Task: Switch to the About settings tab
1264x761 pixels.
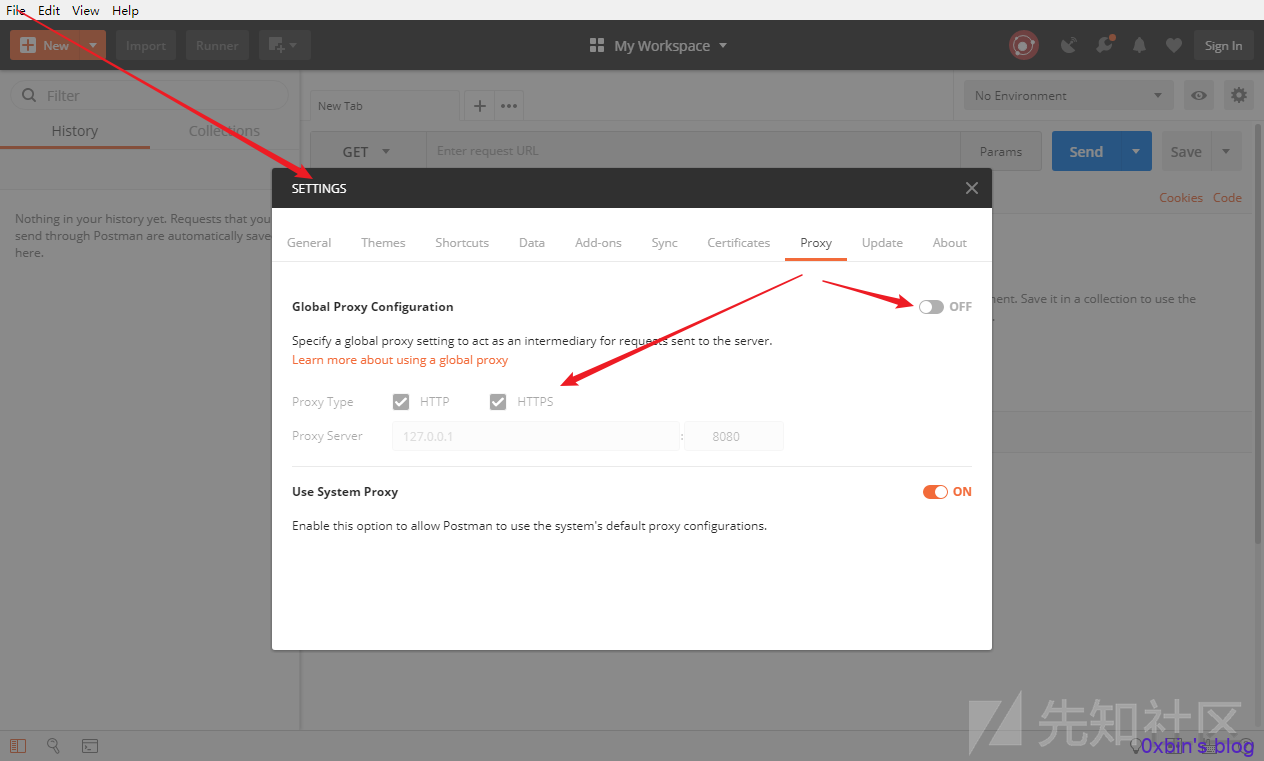Action: point(950,243)
